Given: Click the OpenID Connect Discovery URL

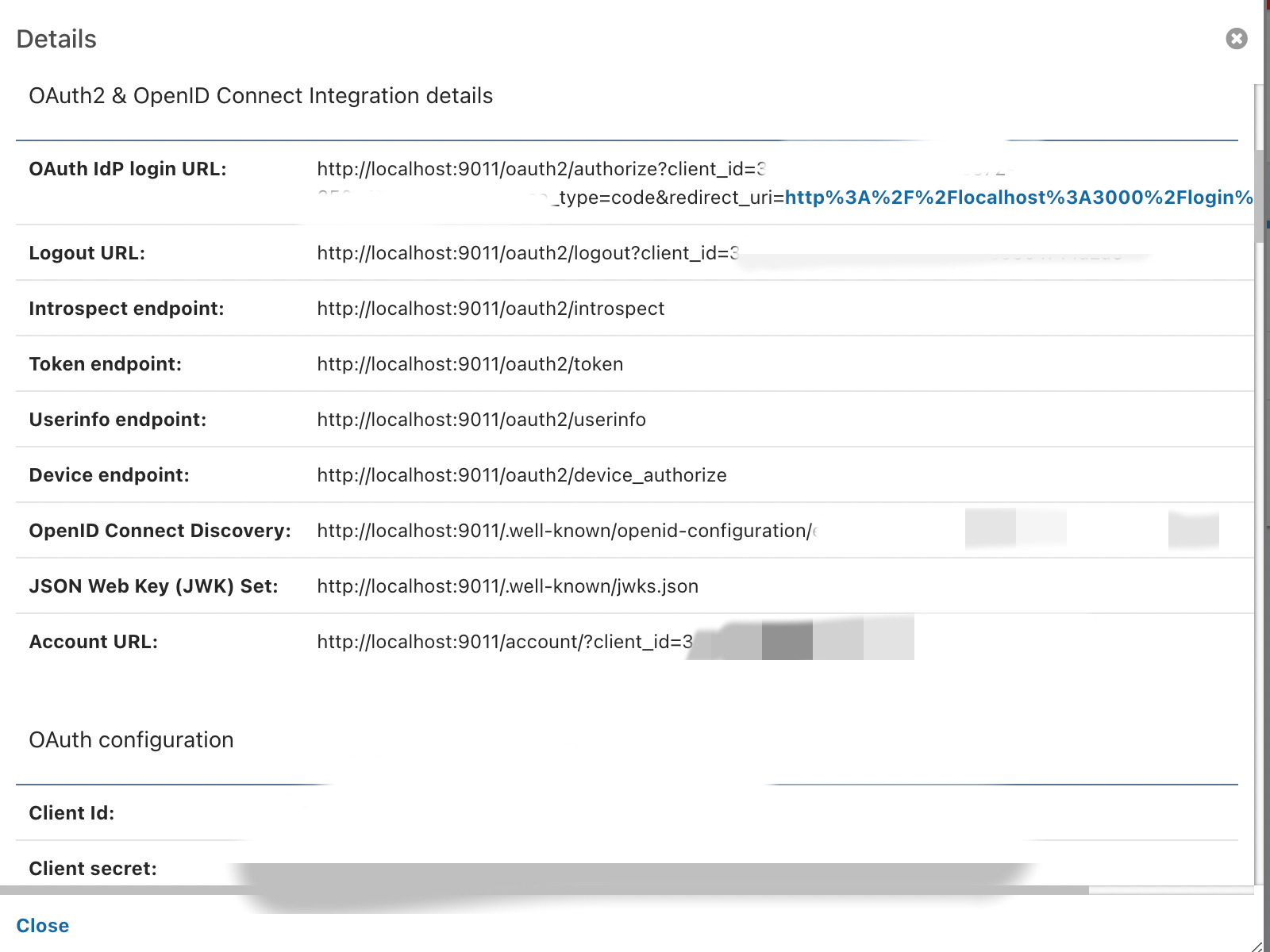Looking at the screenshot, I should click(567, 531).
